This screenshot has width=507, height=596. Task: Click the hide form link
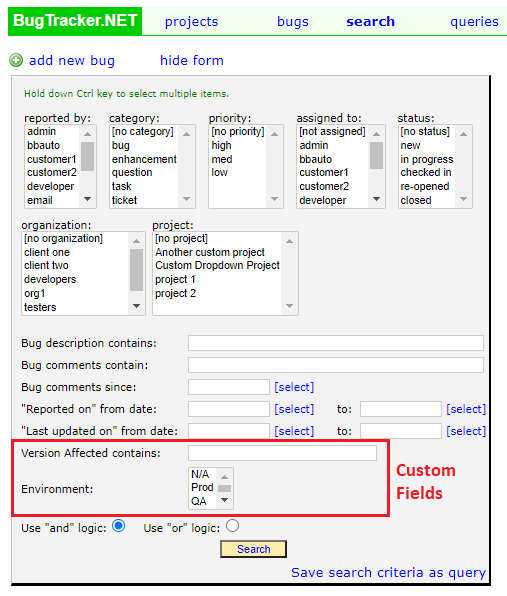192,60
